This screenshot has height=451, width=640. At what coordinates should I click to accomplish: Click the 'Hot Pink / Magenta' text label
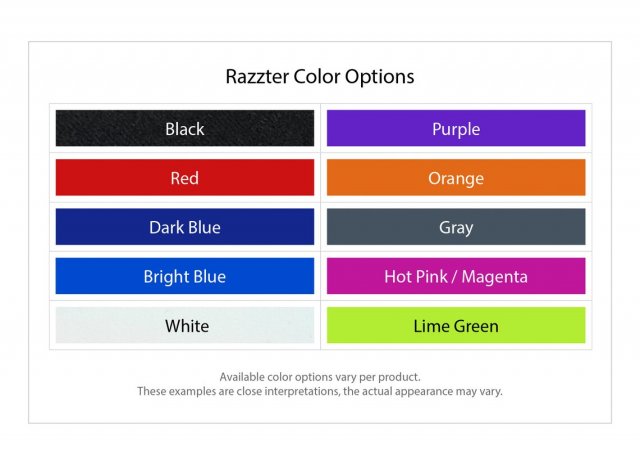(x=456, y=277)
